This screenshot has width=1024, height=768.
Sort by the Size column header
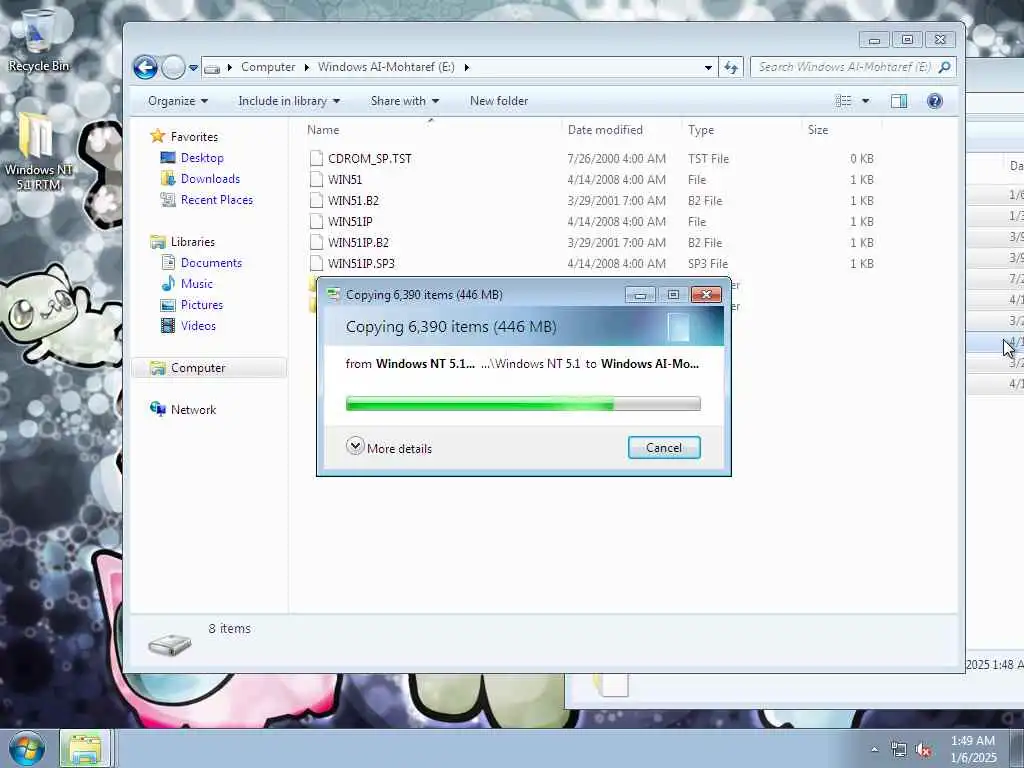pos(818,130)
